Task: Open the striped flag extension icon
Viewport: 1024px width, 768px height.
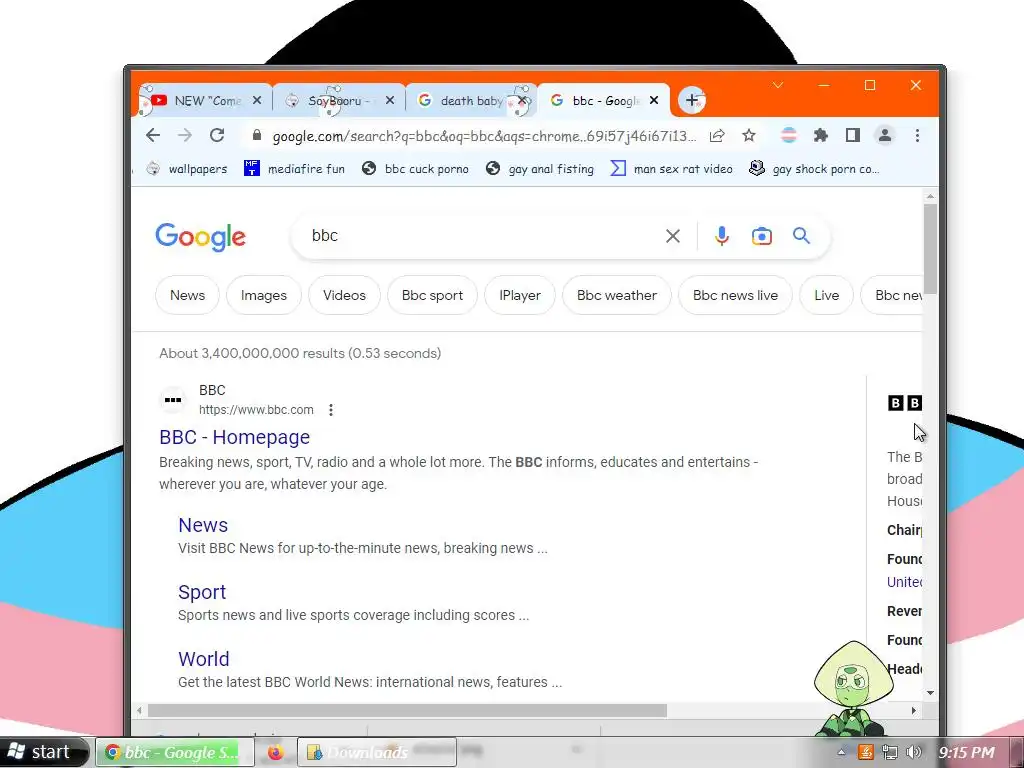Action: pyautogui.click(x=789, y=135)
